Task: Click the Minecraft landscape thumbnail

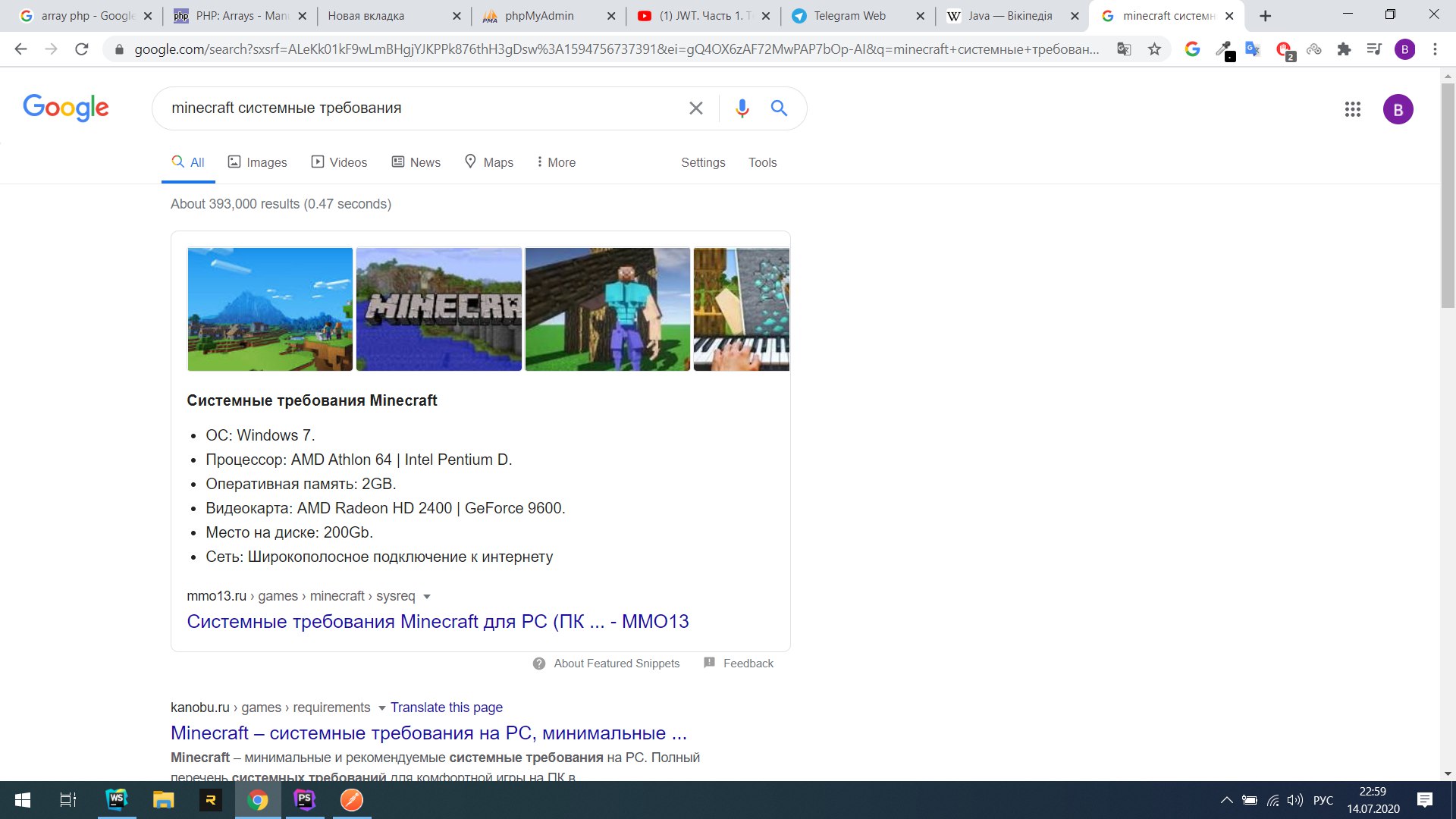Action: (270, 309)
